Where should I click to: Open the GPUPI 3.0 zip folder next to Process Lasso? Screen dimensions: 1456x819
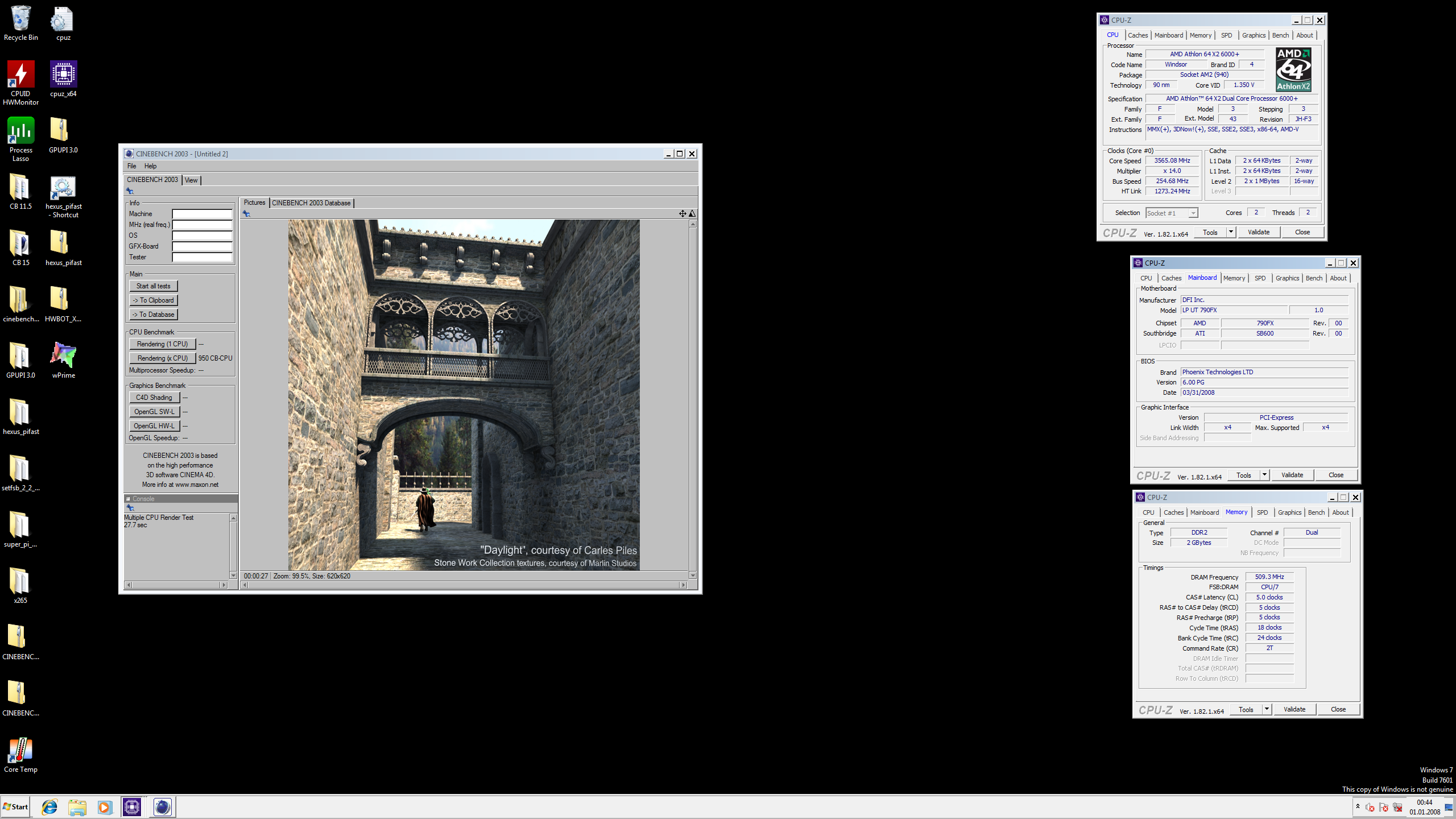click(x=63, y=135)
